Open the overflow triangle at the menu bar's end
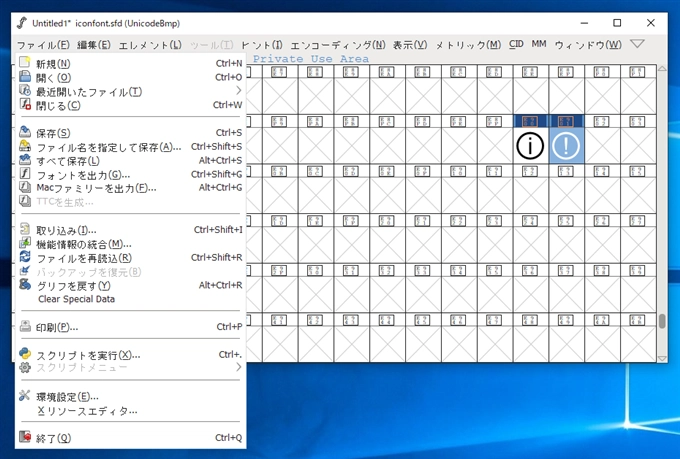Viewport: 680px width, 459px height. (637, 44)
